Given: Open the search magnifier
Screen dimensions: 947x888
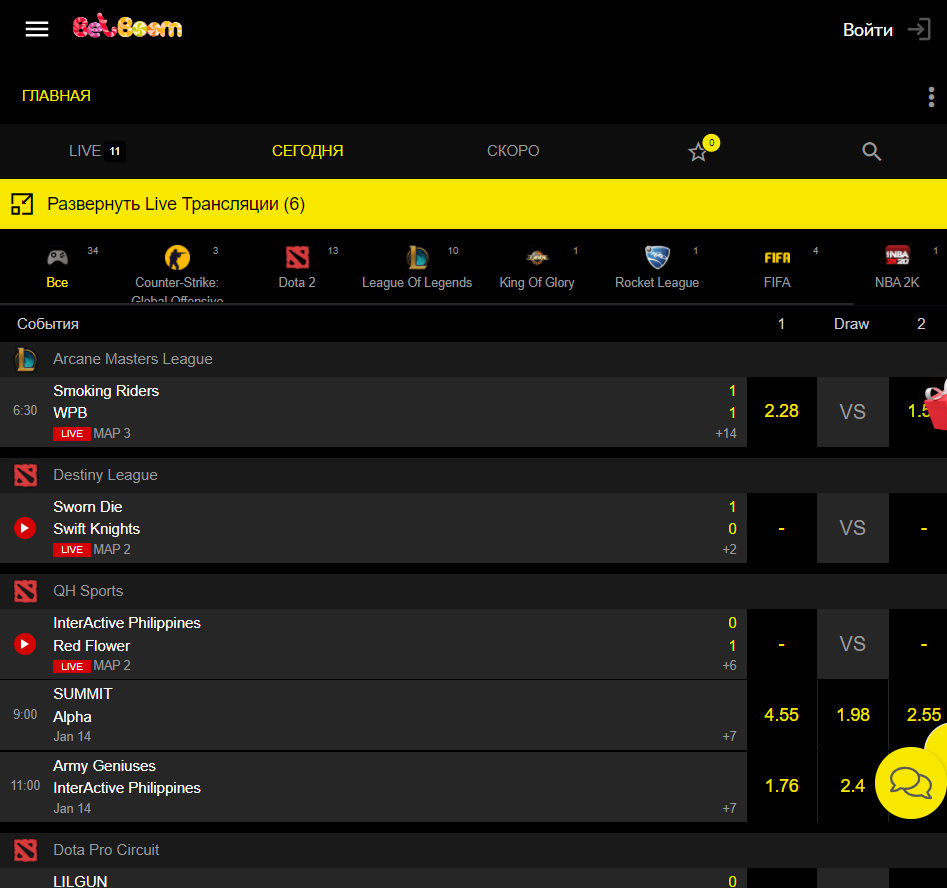Looking at the screenshot, I should point(871,151).
